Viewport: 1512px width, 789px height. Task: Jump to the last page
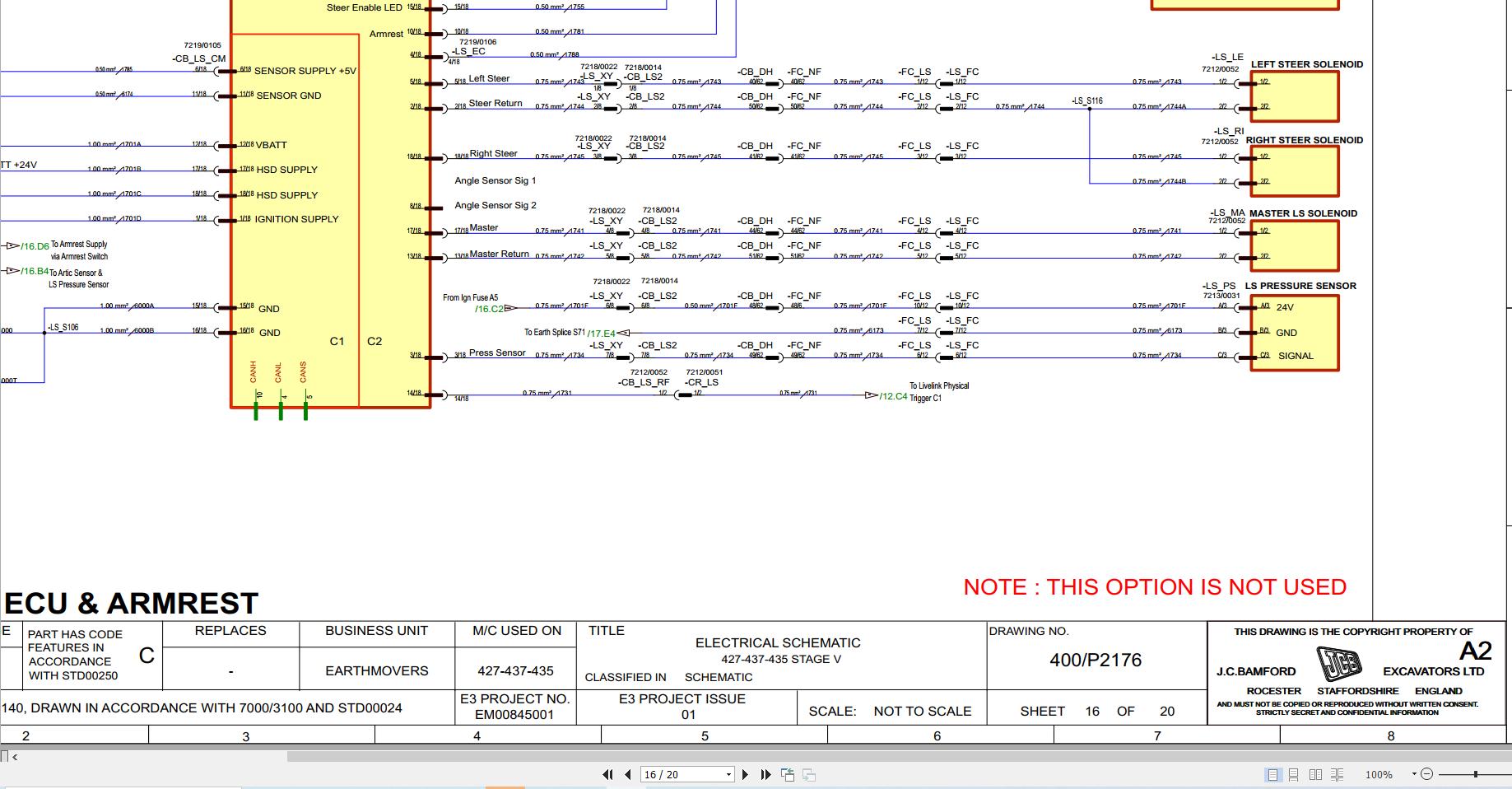pos(766,774)
